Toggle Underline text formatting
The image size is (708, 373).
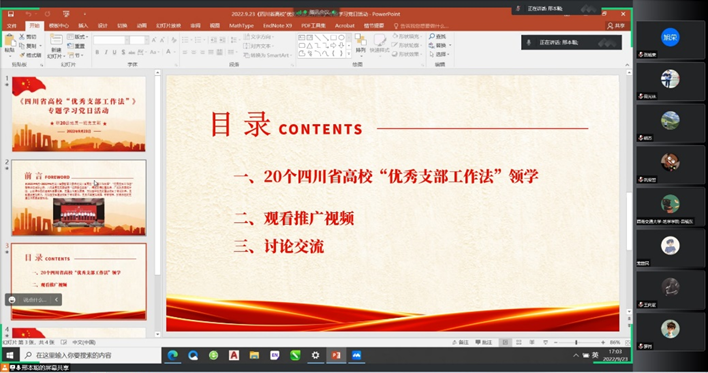coord(114,52)
